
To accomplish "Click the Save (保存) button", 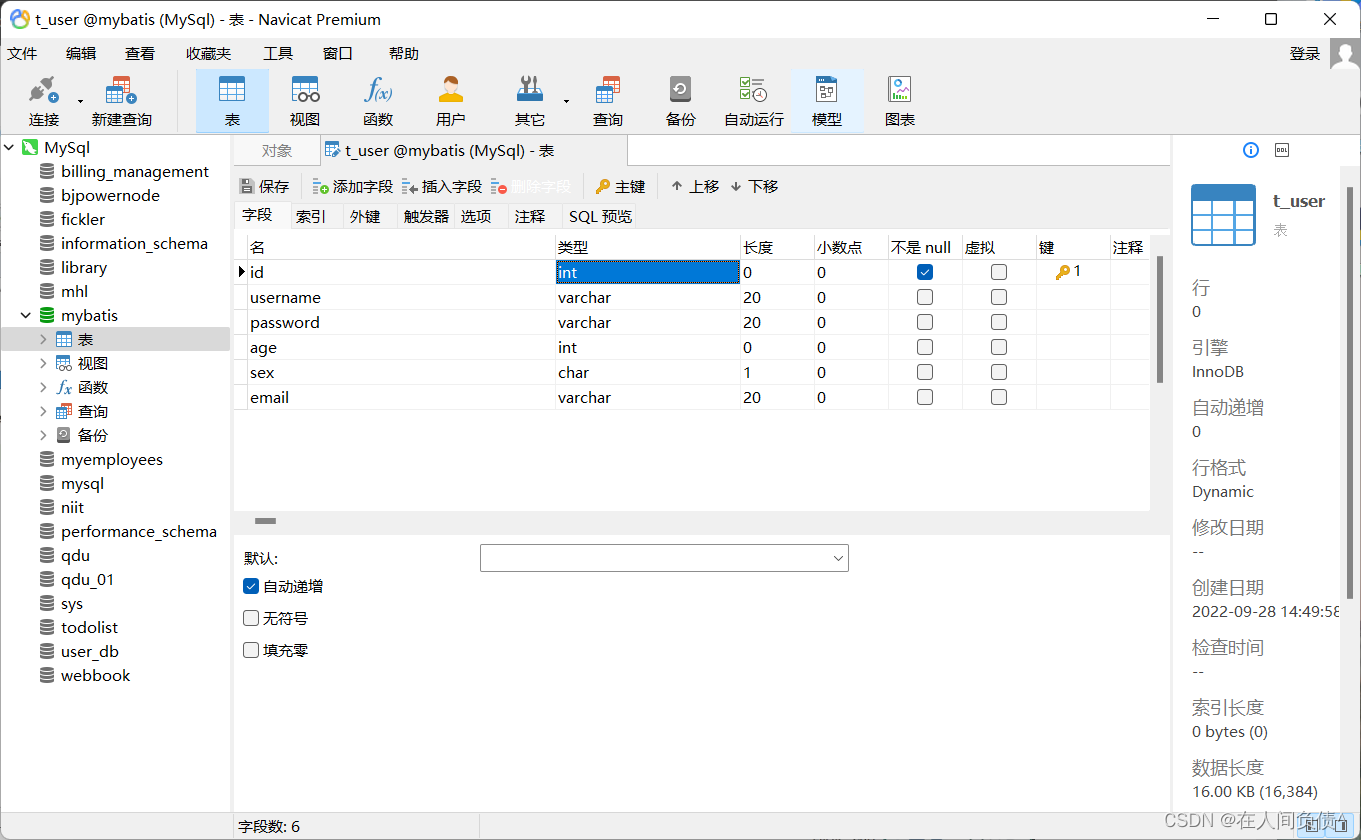I will click(x=265, y=187).
